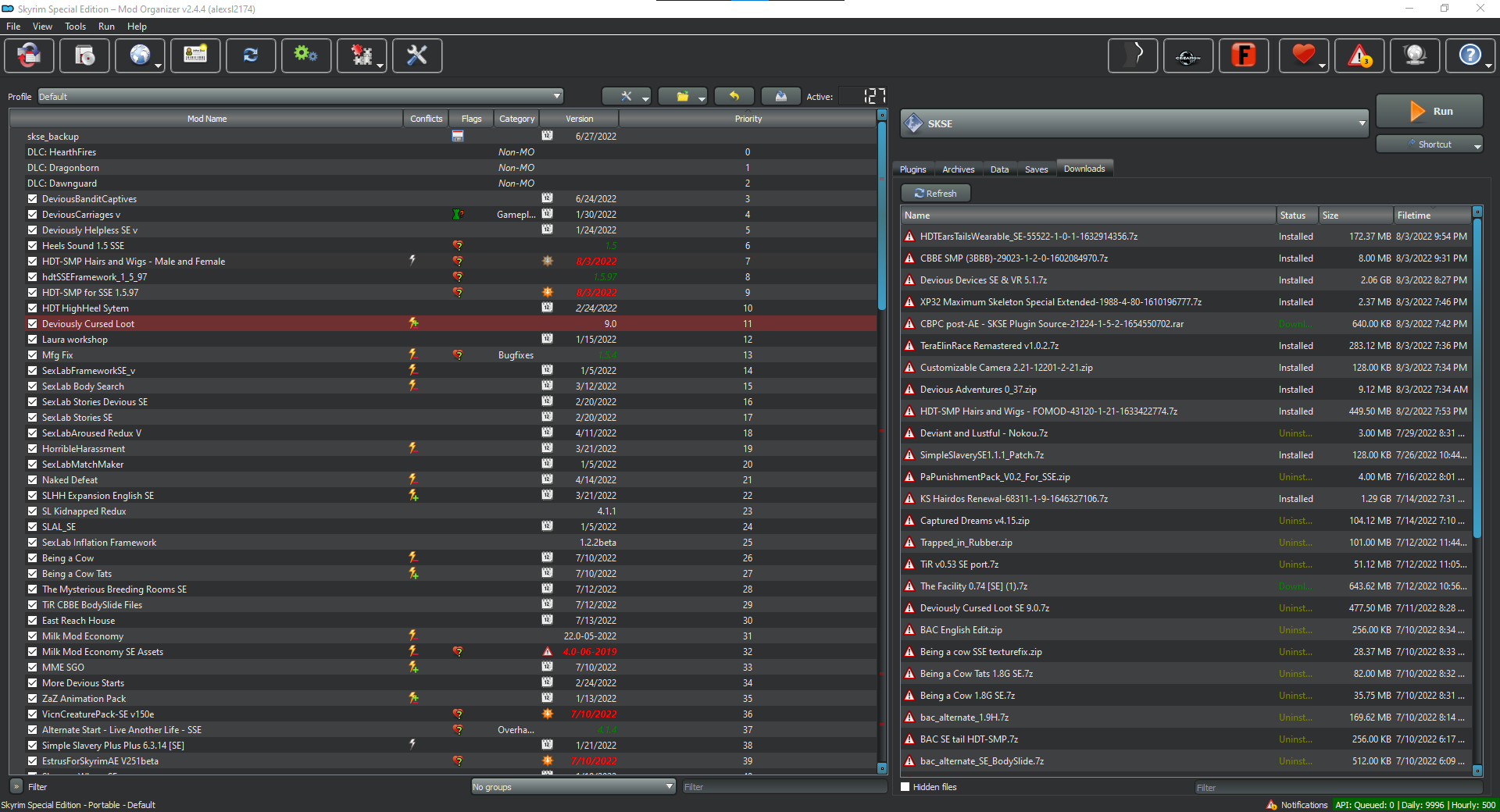1500x812 pixels.
Task: Click the Refresh downloads button
Action: coord(935,193)
